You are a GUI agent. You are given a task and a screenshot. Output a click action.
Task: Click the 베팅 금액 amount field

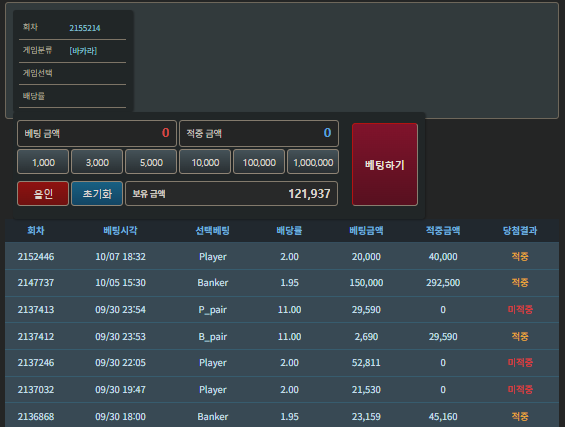coord(97,133)
